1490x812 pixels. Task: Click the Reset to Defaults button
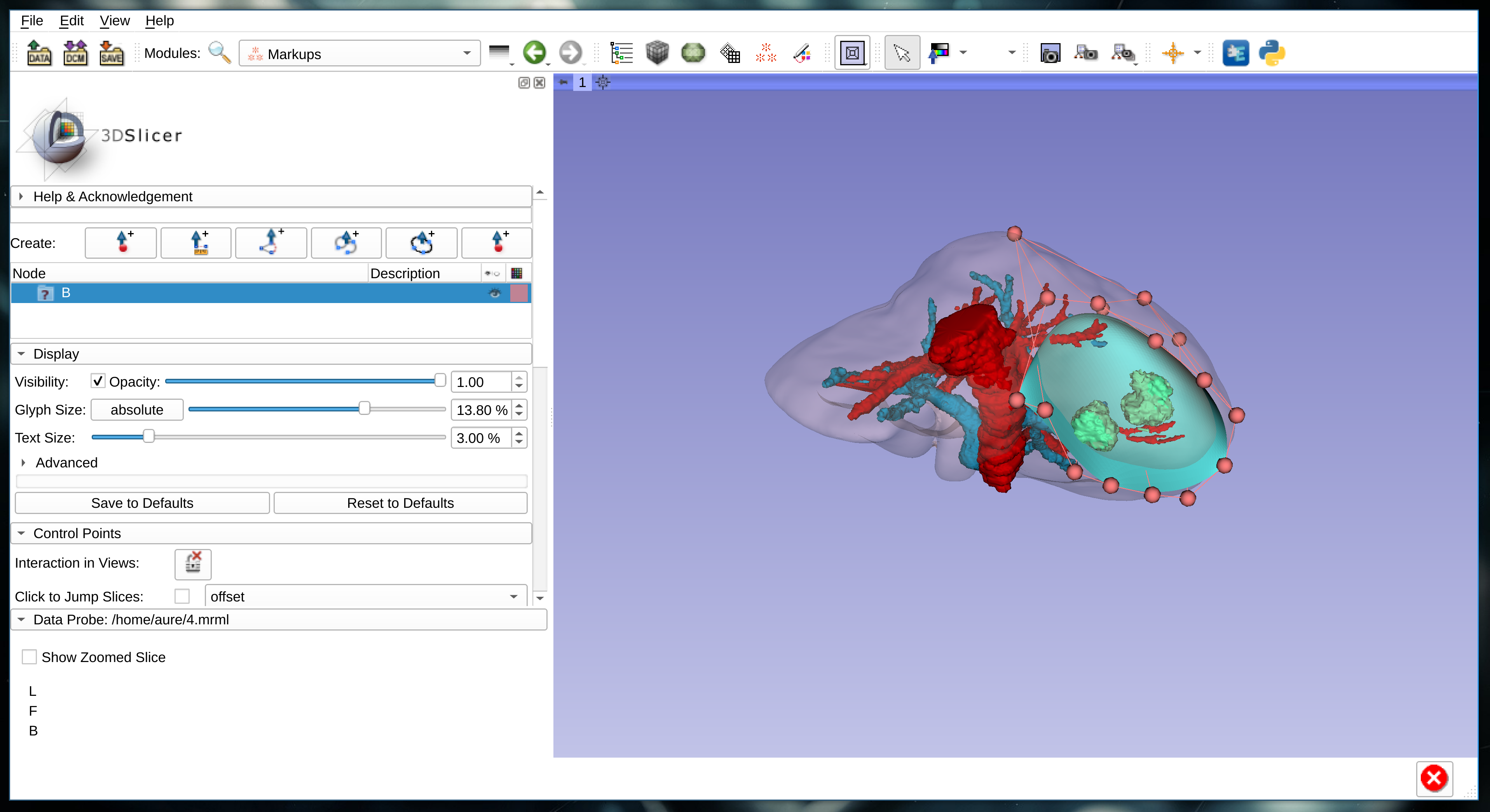400,503
